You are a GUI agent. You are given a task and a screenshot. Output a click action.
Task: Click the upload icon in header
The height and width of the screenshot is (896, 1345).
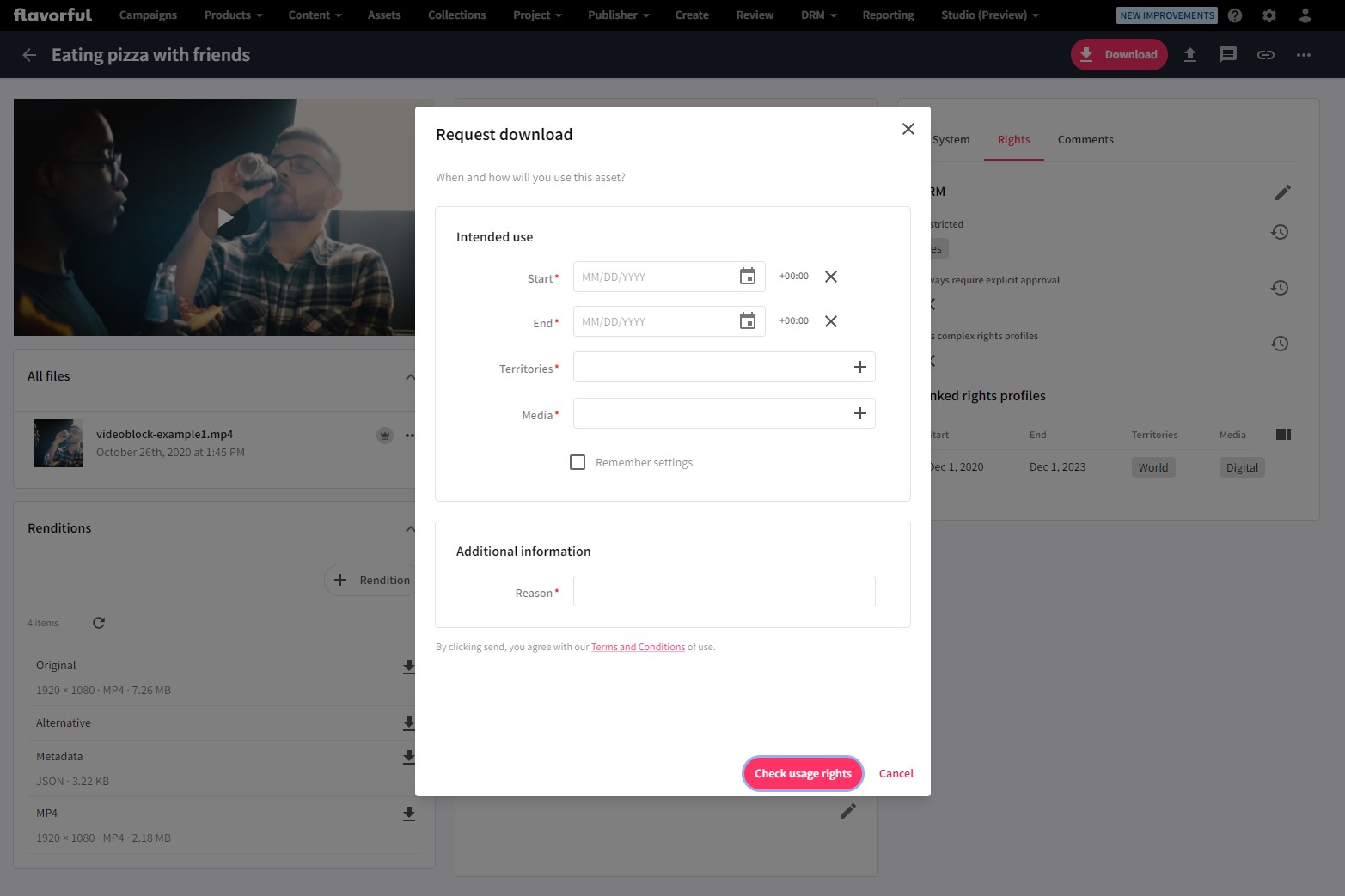1189,55
